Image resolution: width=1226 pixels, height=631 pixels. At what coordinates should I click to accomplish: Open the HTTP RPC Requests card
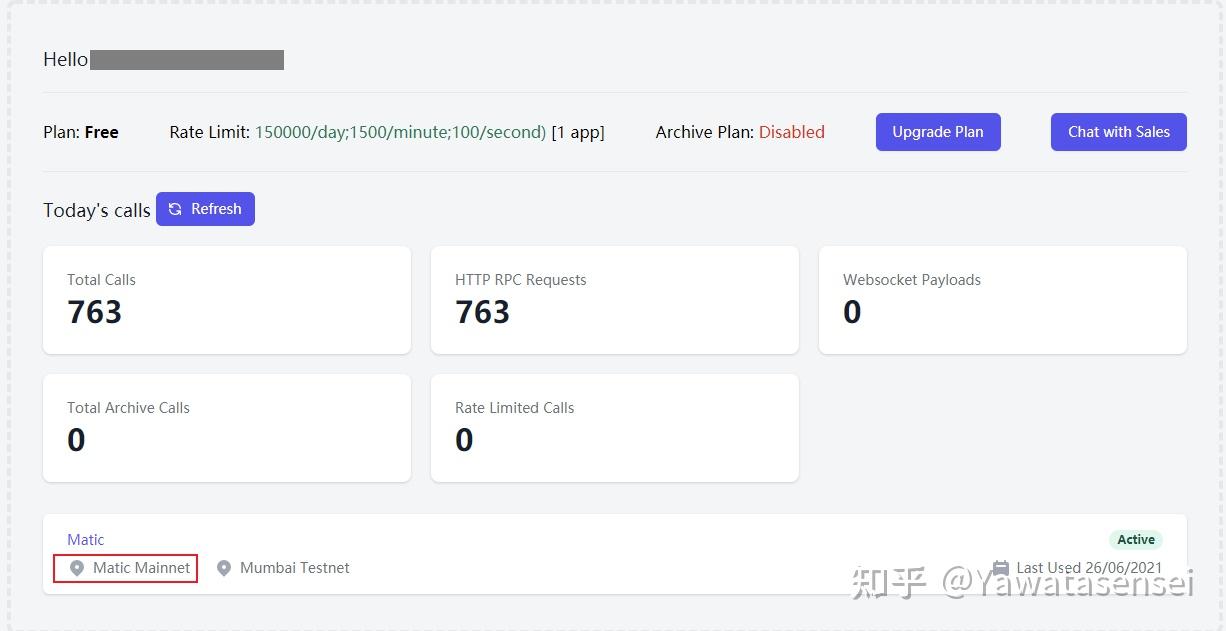pos(615,300)
